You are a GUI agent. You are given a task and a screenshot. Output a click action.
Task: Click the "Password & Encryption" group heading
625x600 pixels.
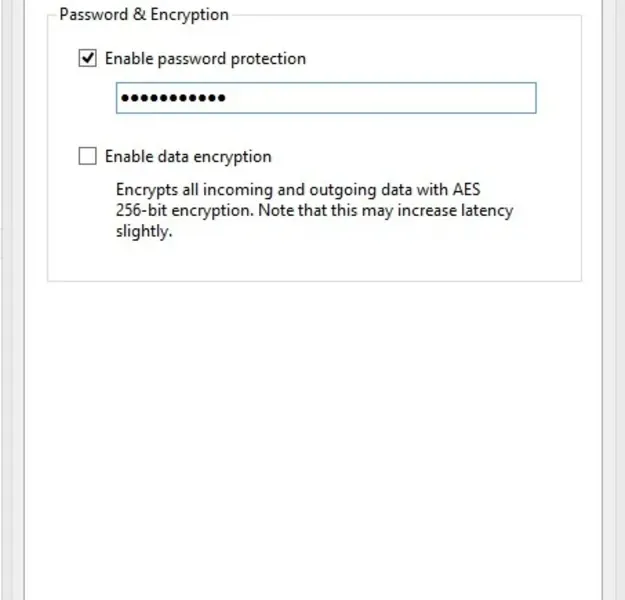(144, 15)
